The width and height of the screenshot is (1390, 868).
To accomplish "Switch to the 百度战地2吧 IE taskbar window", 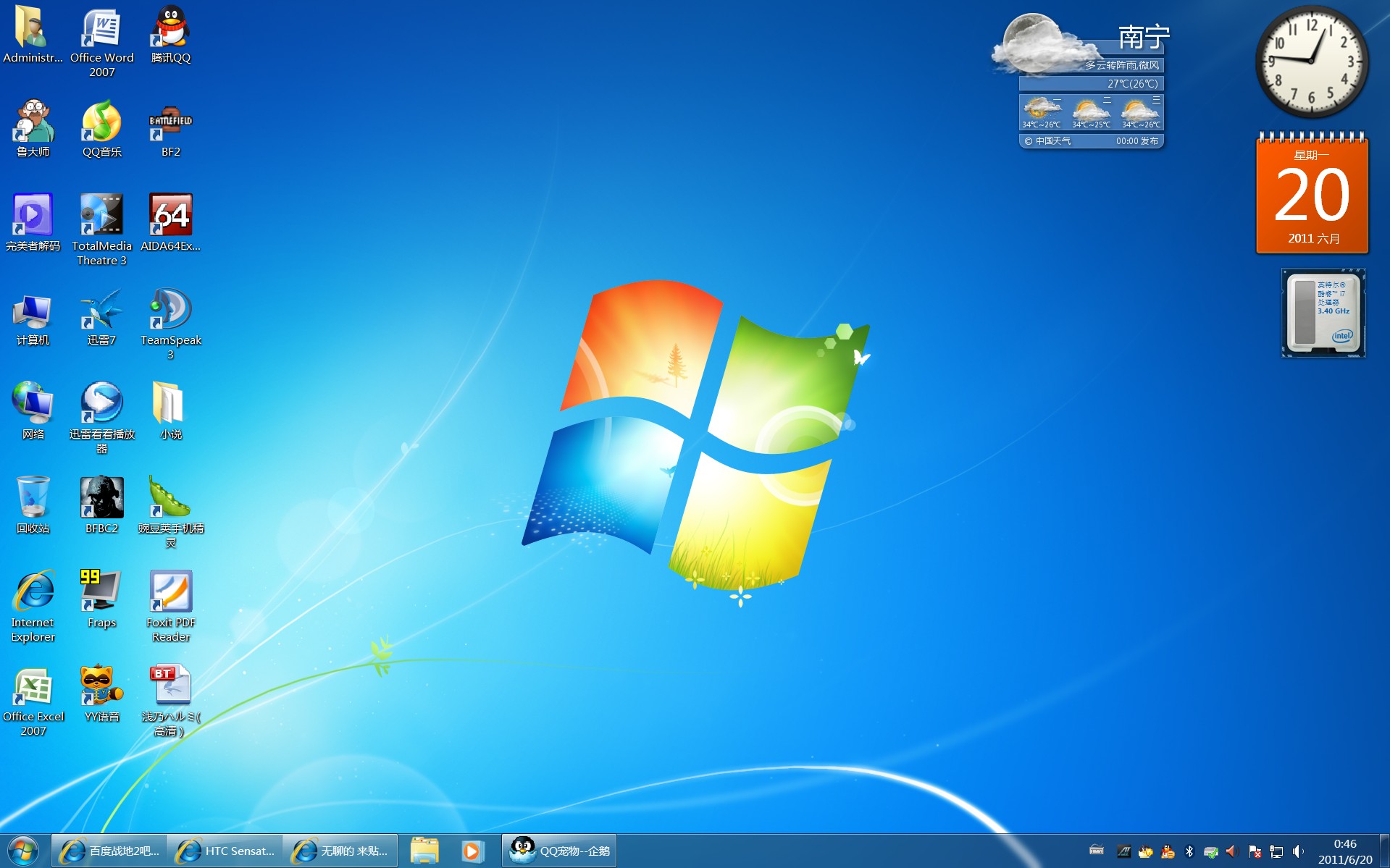I will 109,851.
